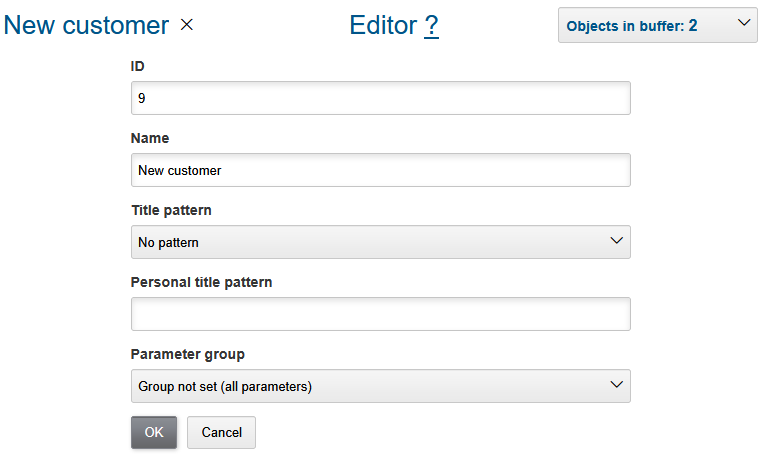
Task: Click the Parameter group chevron arrow
Action: pyautogui.click(x=616, y=385)
